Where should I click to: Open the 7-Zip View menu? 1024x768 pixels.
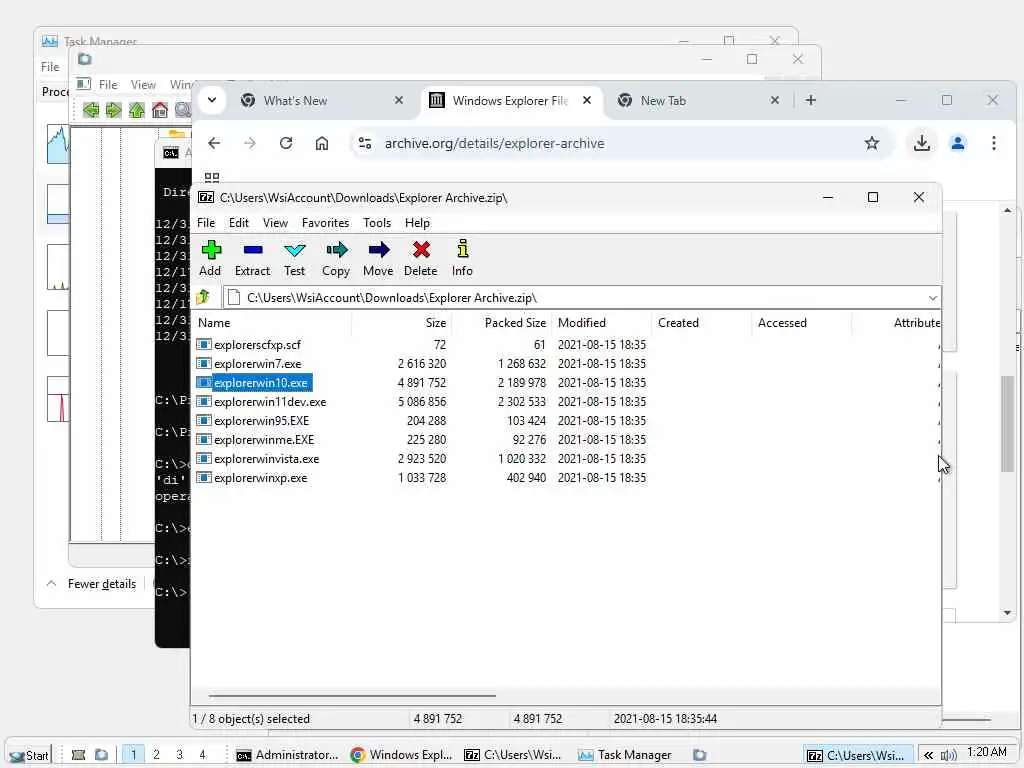[276, 223]
